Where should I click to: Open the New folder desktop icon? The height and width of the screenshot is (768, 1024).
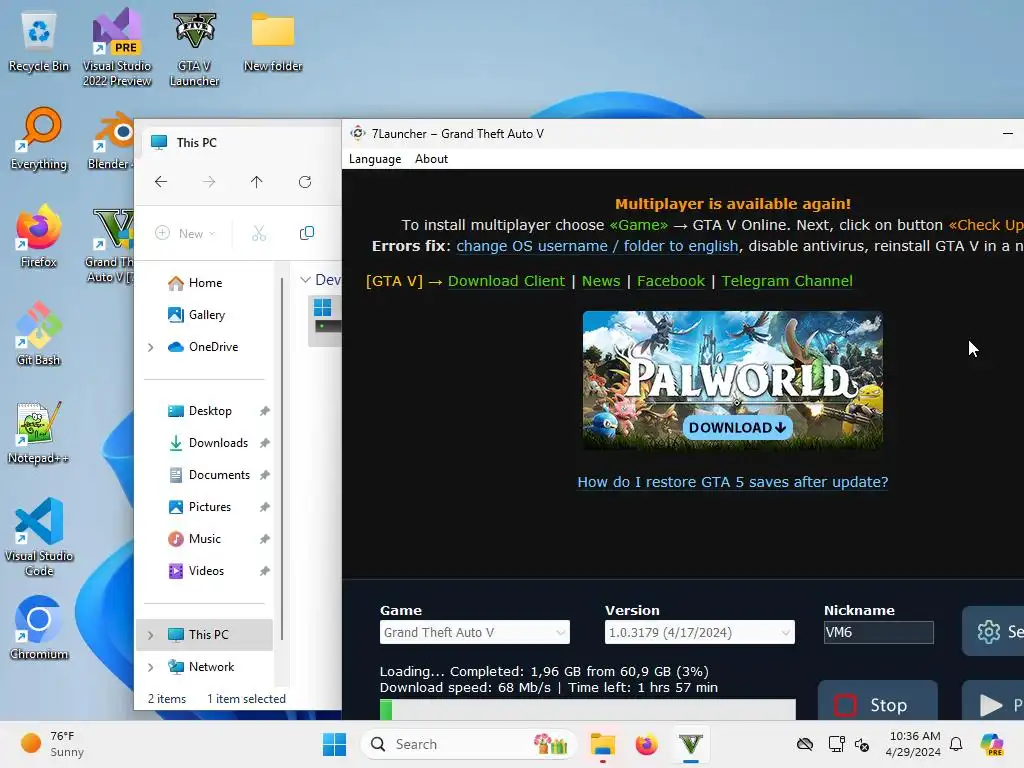(x=273, y=40)
